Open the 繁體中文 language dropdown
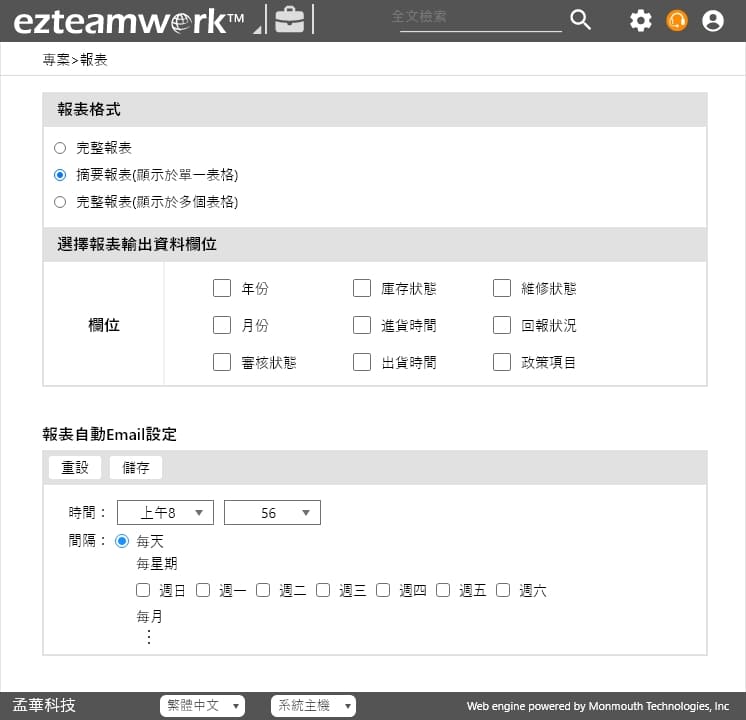The image size is (746, 720). 202,706
